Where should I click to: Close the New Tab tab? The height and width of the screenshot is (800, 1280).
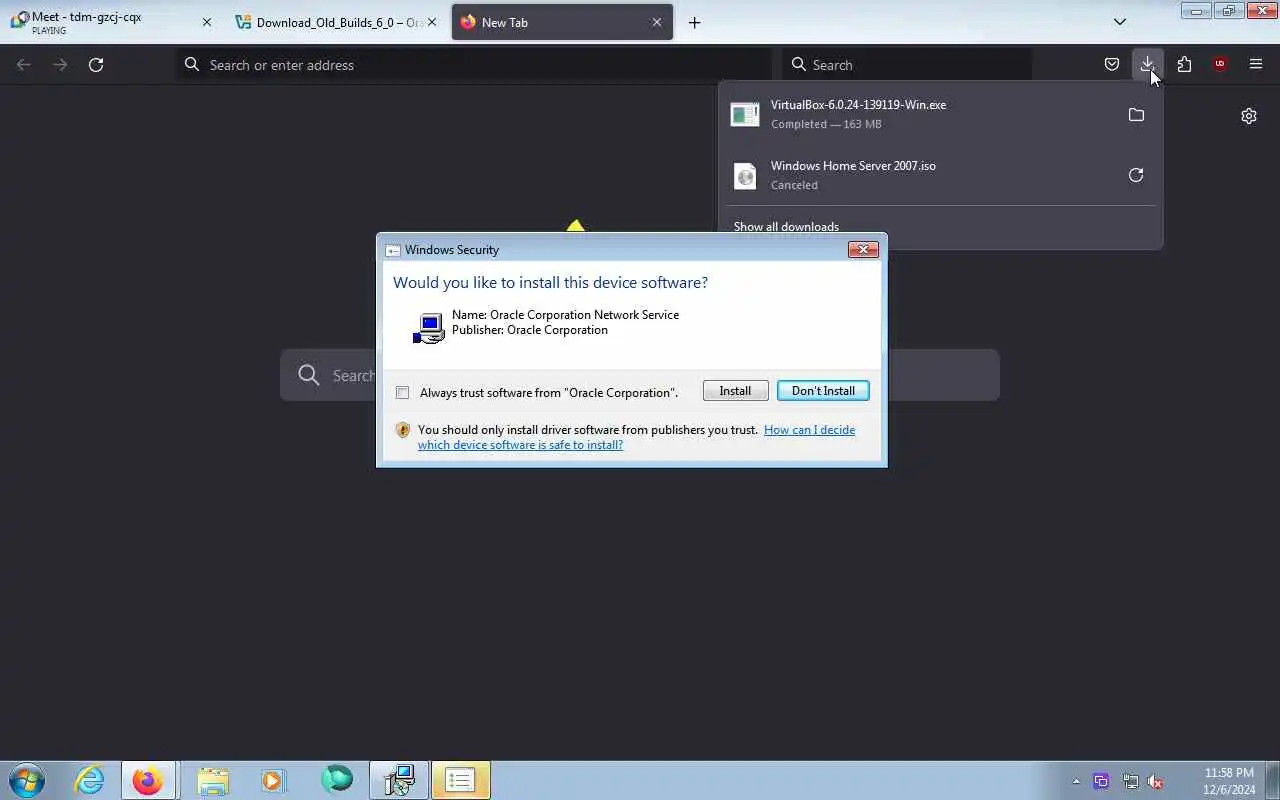tap(657, 22)
